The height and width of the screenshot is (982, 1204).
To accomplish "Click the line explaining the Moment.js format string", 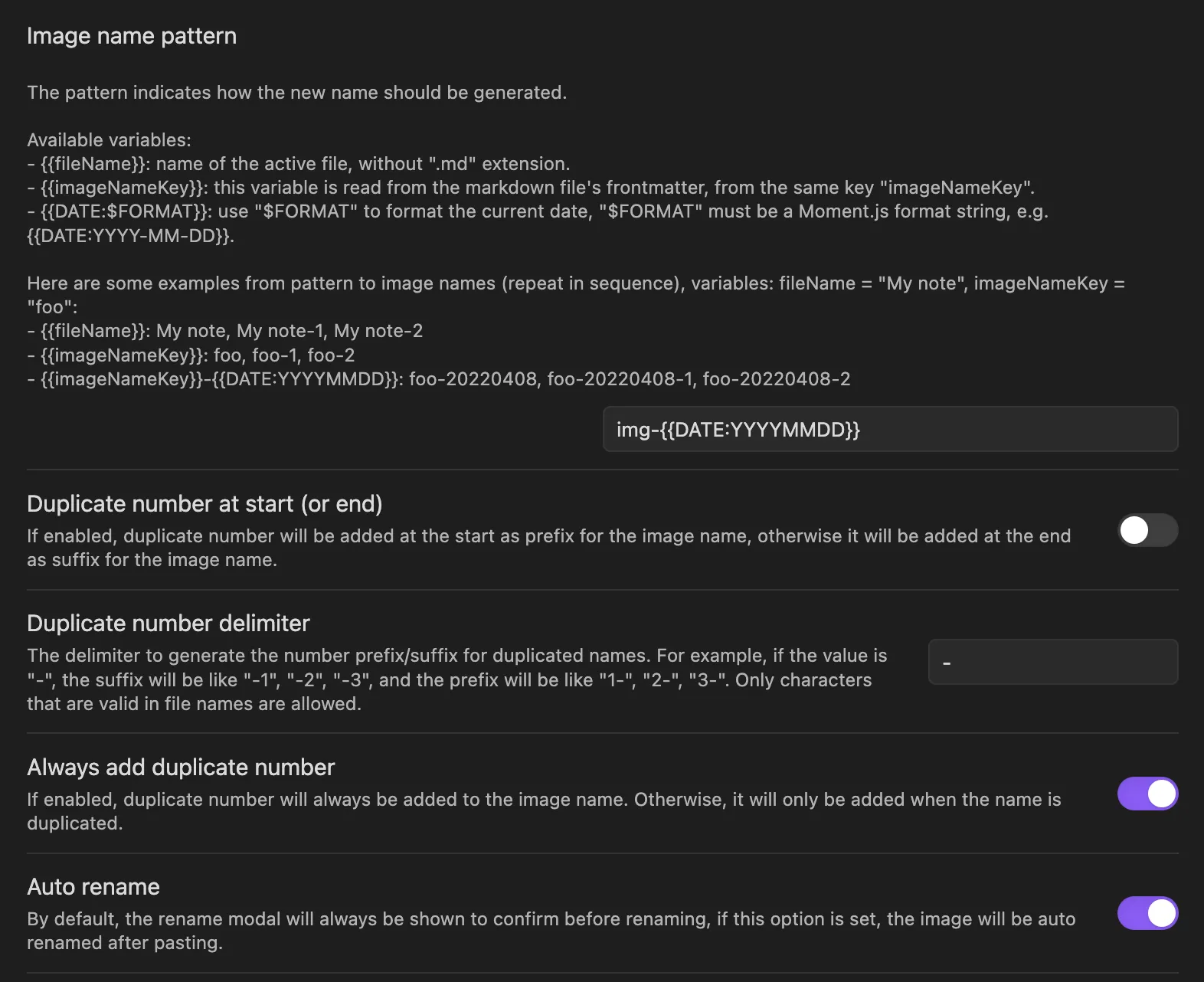I will point(537,211).
